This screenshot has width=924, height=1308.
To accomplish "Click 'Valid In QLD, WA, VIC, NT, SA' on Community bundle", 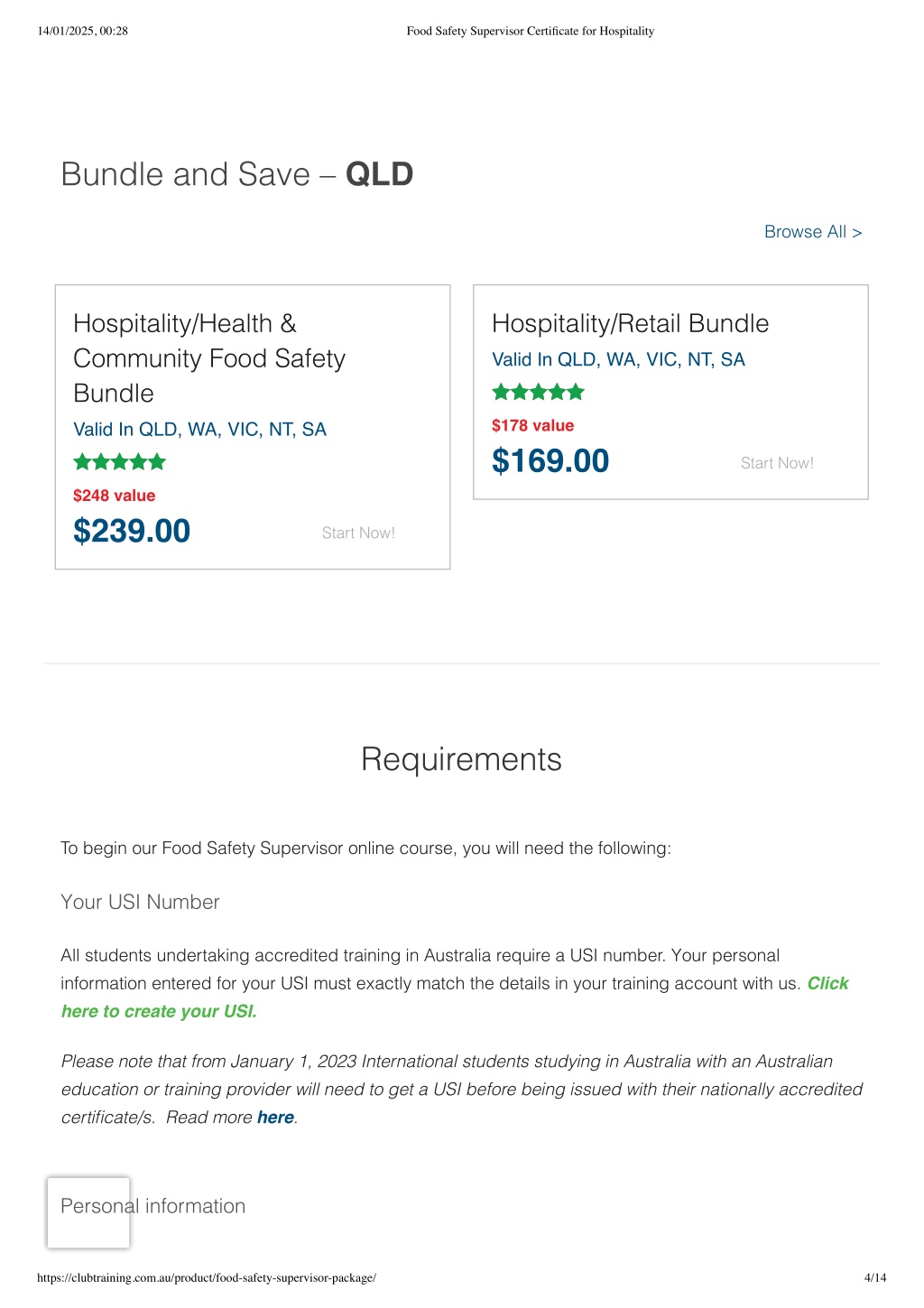I will tap(199, 430).
